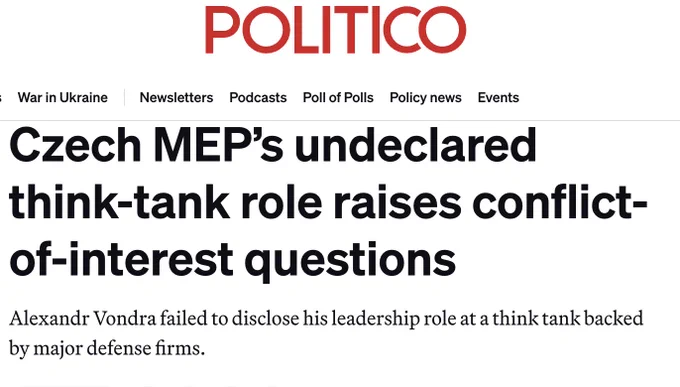Select Poll of Polls in navigation
This screenshot has width=680, height=387.
coord(338,98)
